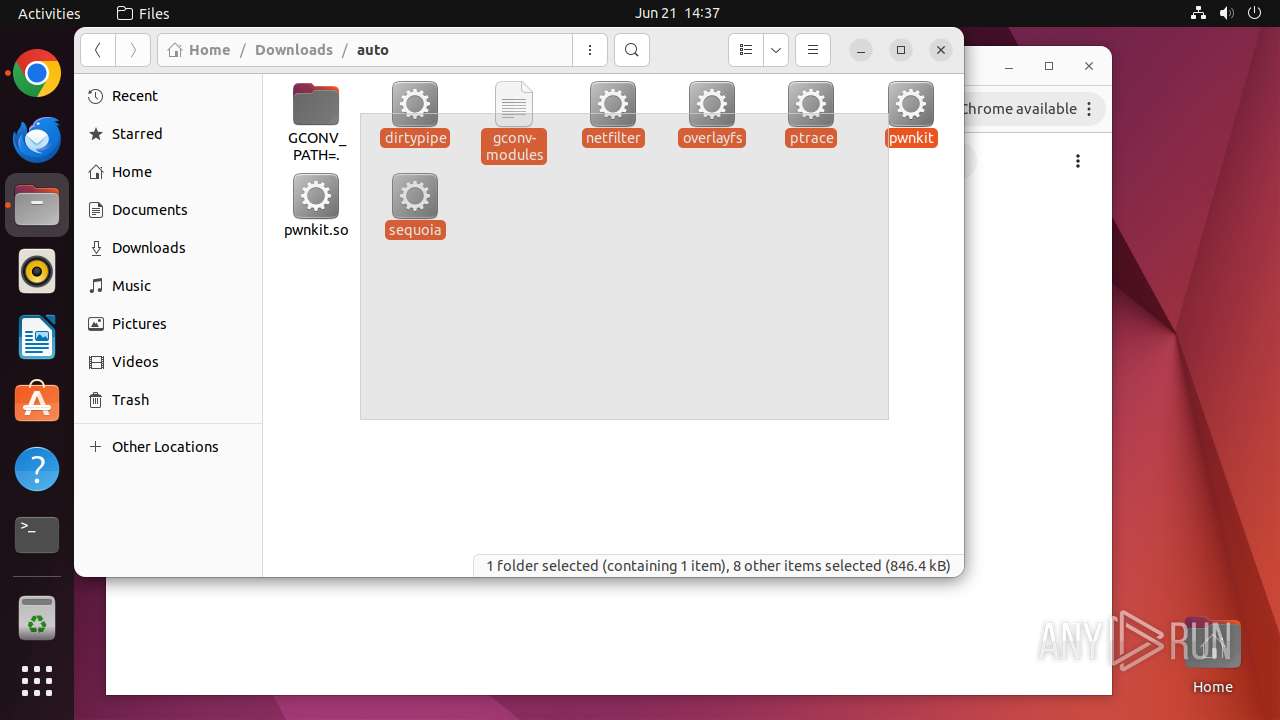Select the dirtypipe executable file
The image size is (1280, 720).
[x=415, y=114]
